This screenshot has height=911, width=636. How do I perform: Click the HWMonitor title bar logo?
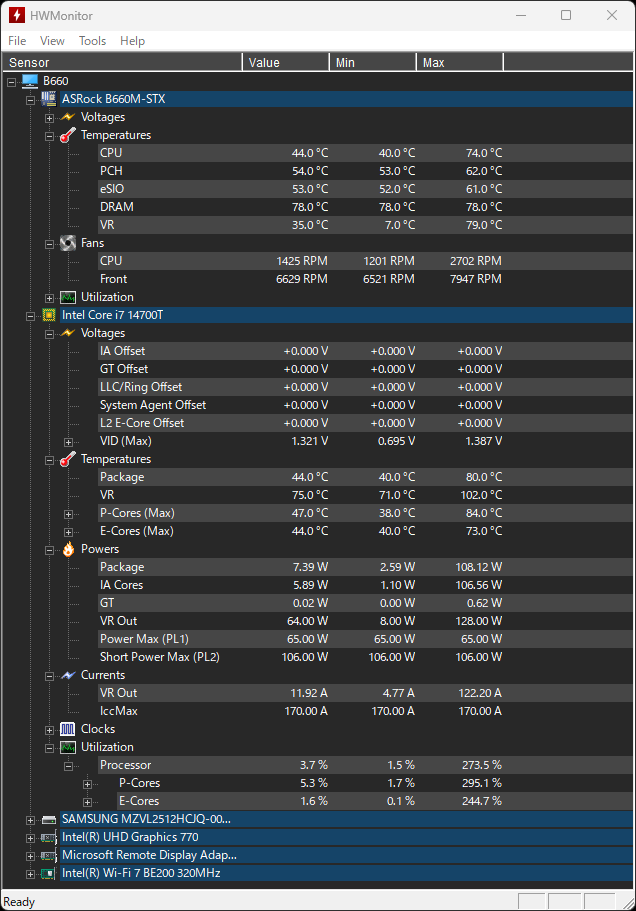tap(16, 15)
